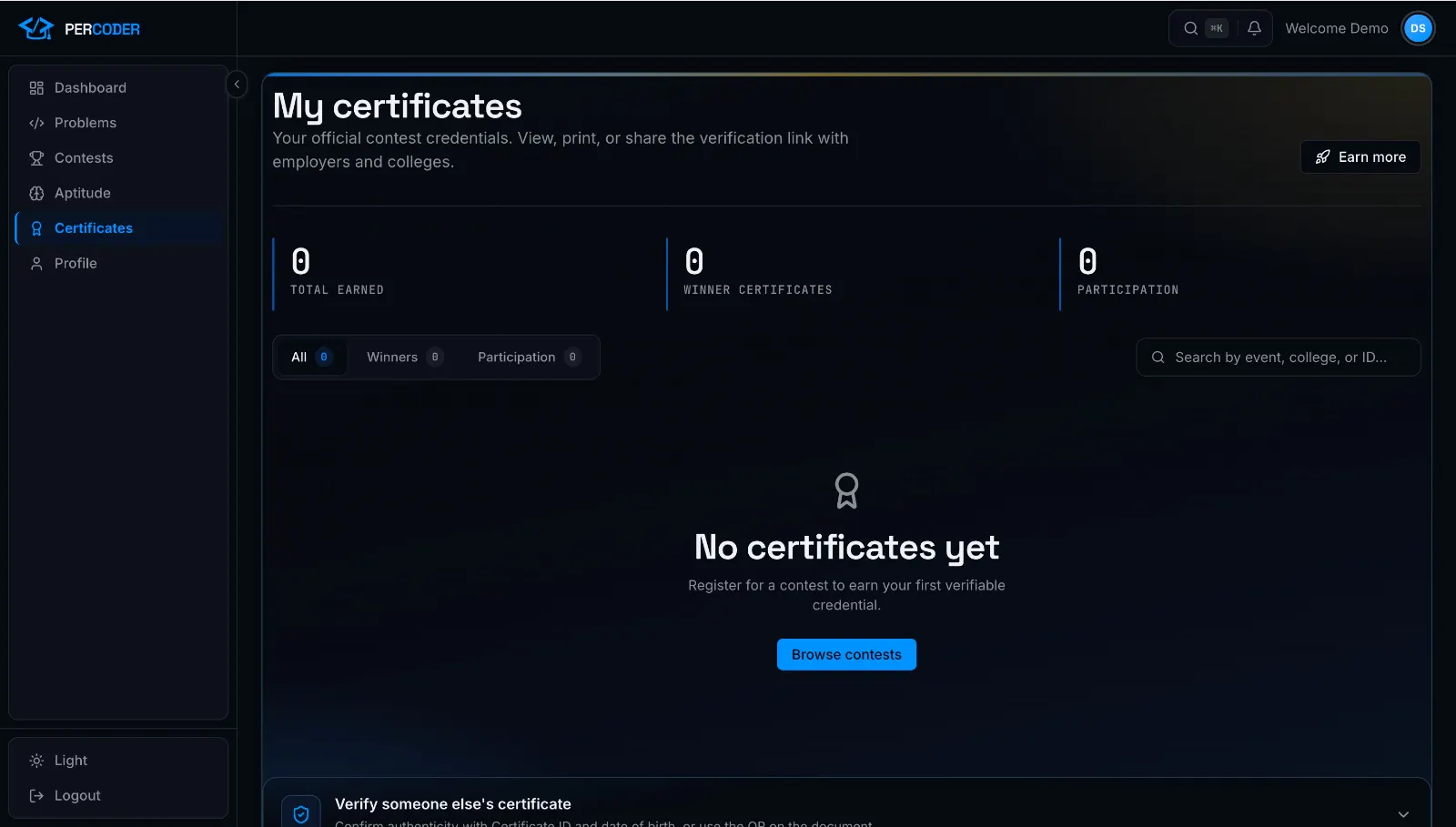Click the Profile person icon

tap(36, 264)
